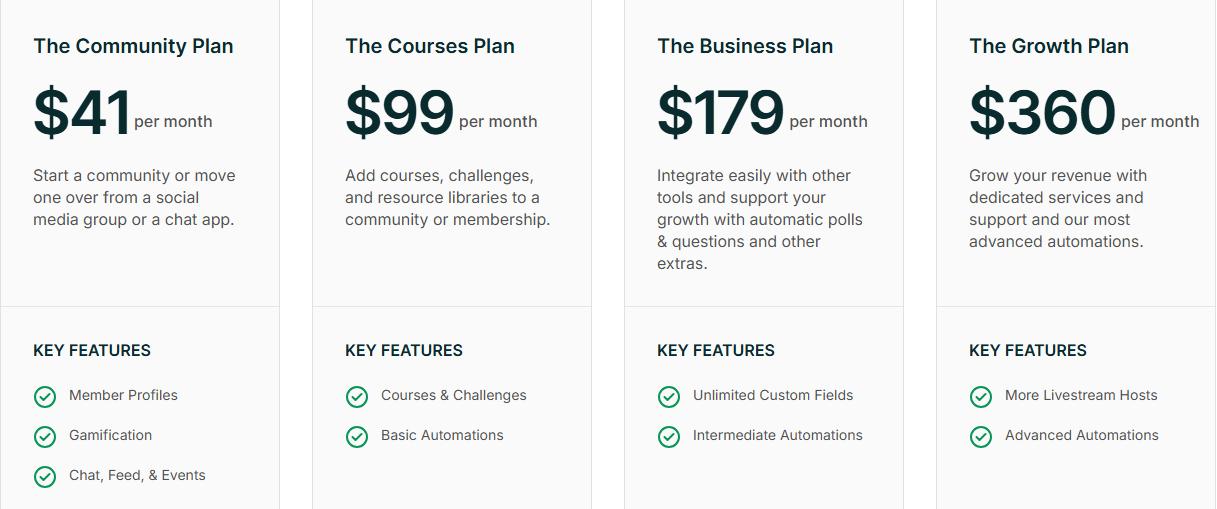Click the checkmark beside Advanced Automations
The height and width of the screenshot is (509, 1217).
pos(981,437)
